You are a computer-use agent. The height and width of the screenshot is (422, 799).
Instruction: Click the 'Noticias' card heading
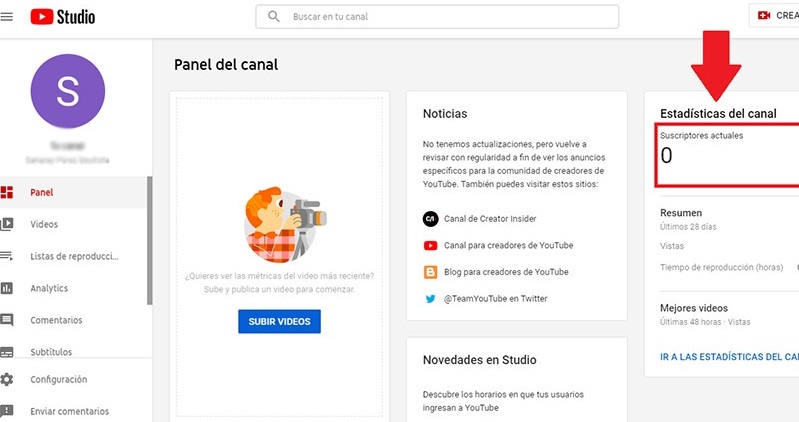[445, 114]
